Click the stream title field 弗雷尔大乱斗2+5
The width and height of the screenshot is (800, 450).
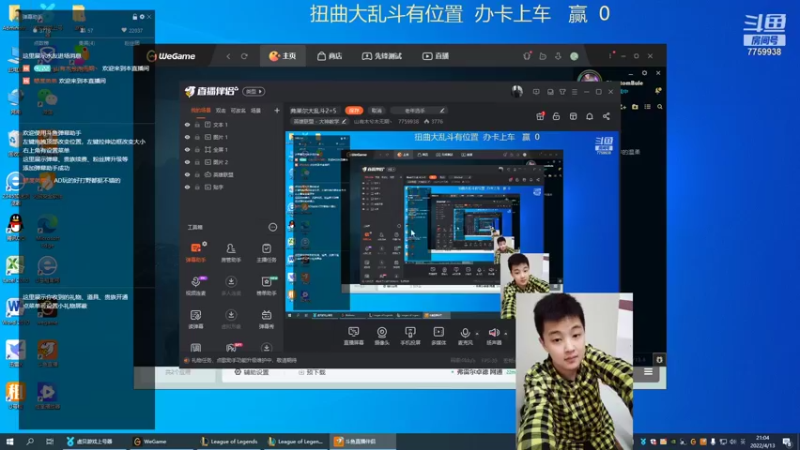click(x=313, y=110)
